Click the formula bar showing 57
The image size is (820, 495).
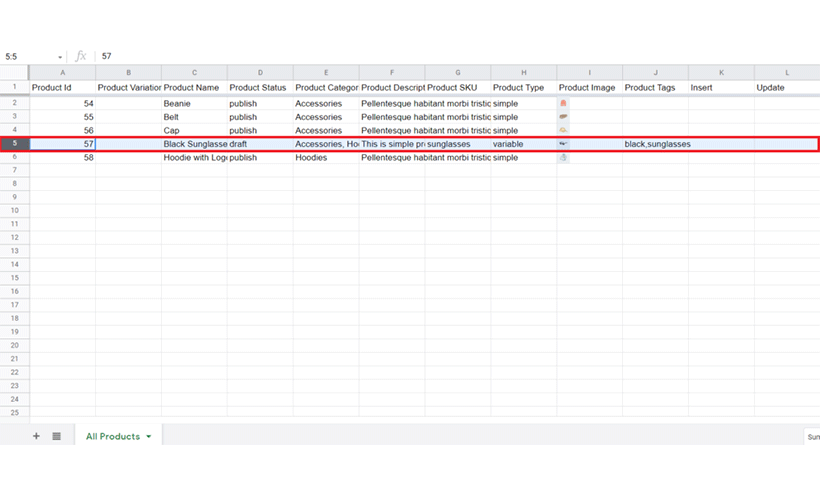point(400,57)
